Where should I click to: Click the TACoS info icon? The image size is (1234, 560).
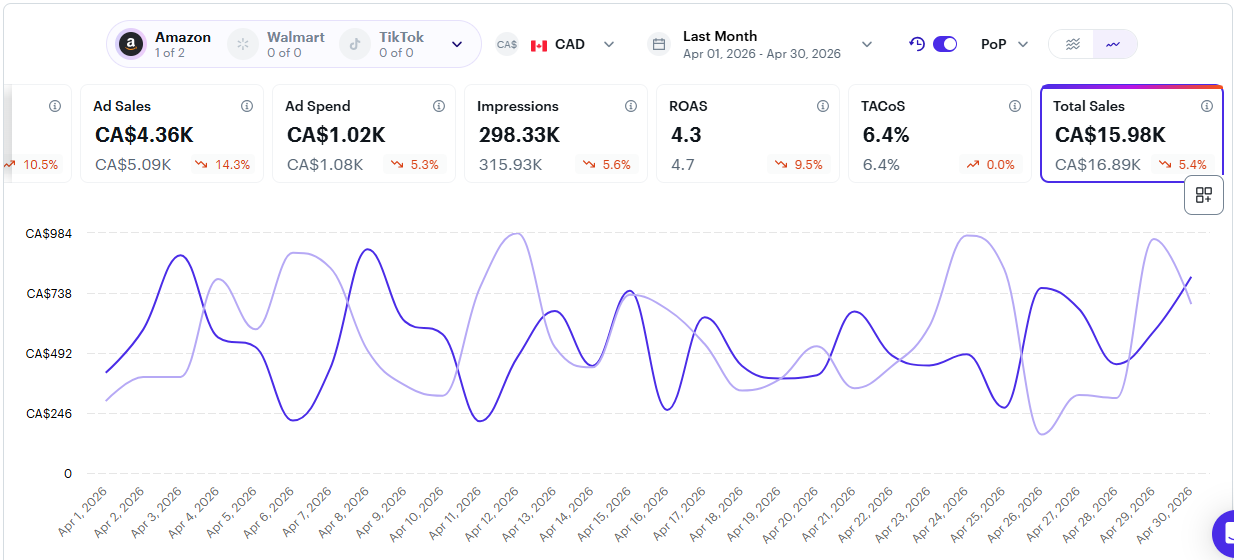(x=1015, y=106)
